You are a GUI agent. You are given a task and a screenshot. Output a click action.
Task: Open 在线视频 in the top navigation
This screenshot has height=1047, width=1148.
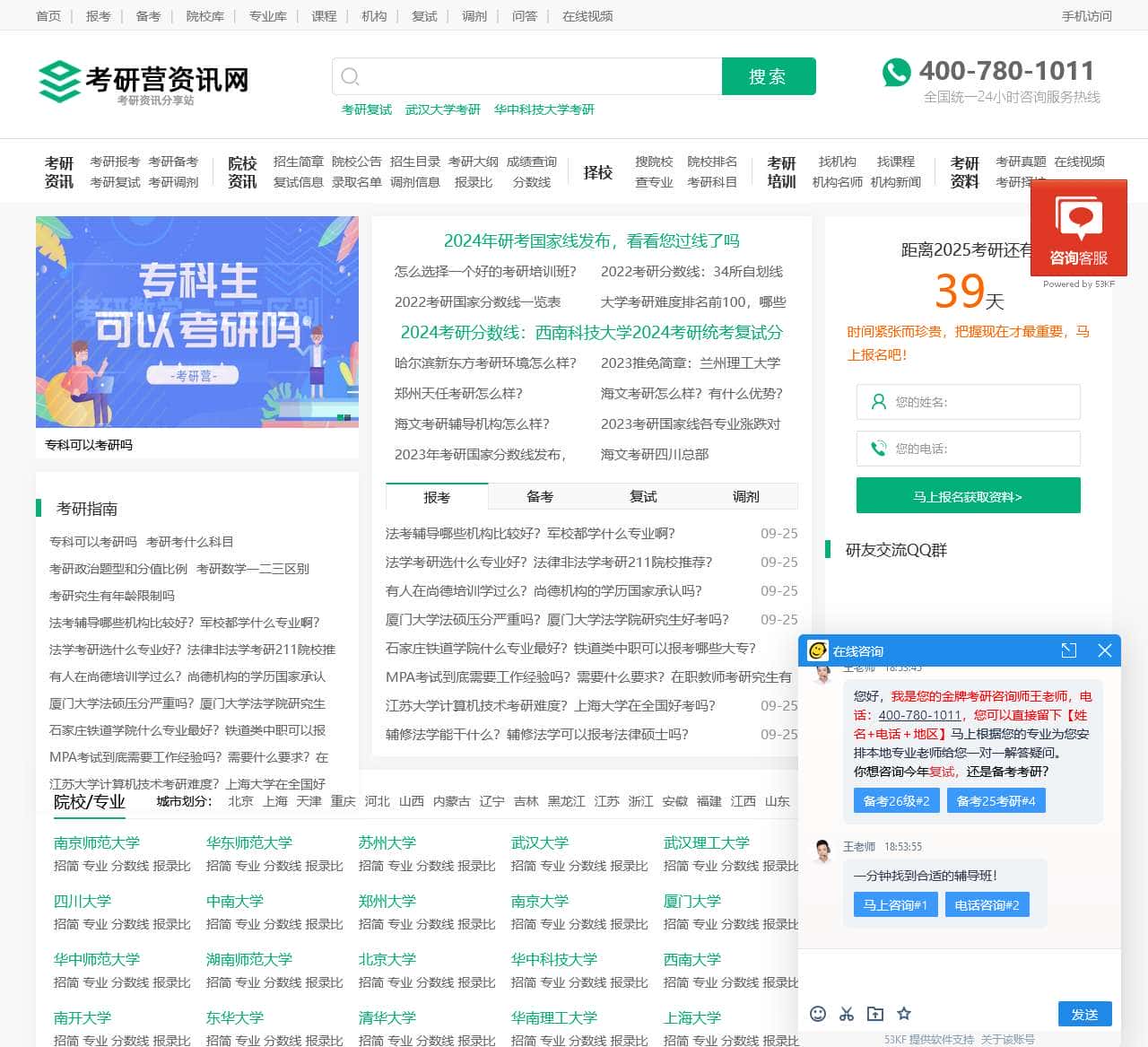(587, 16)
